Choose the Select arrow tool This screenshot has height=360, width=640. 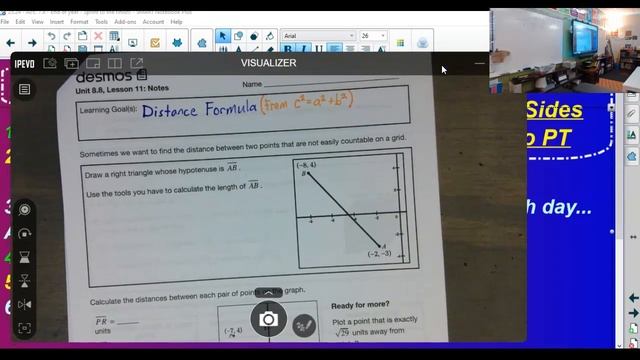point(223,36)
